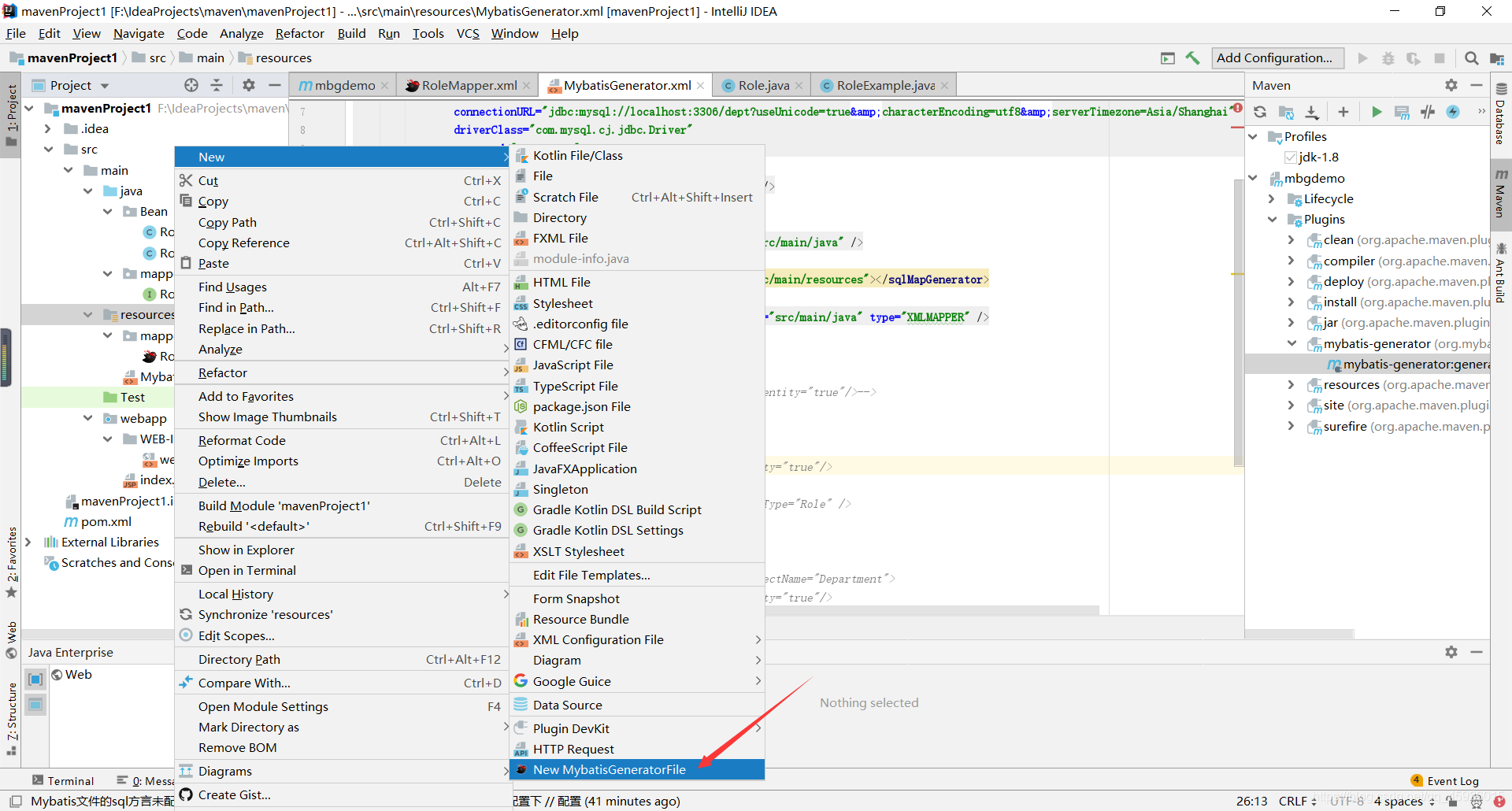Click 4 spaces indent setting
Image resolution: width=1512 pixels, height=811 pixels.
pos(1405,801)
